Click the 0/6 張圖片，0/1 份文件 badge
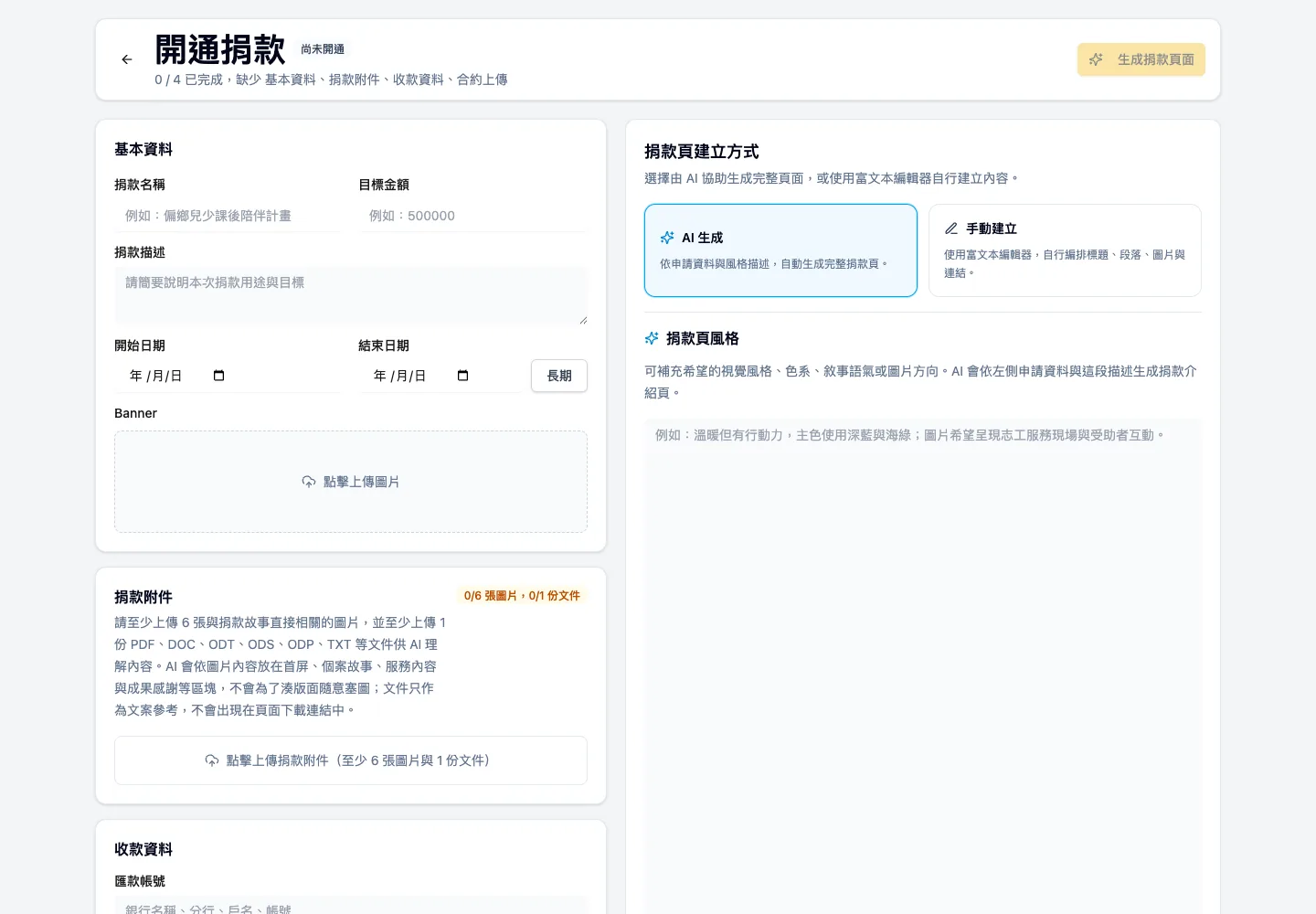This screenshot has height=914, width=1316. coord(522,596)
